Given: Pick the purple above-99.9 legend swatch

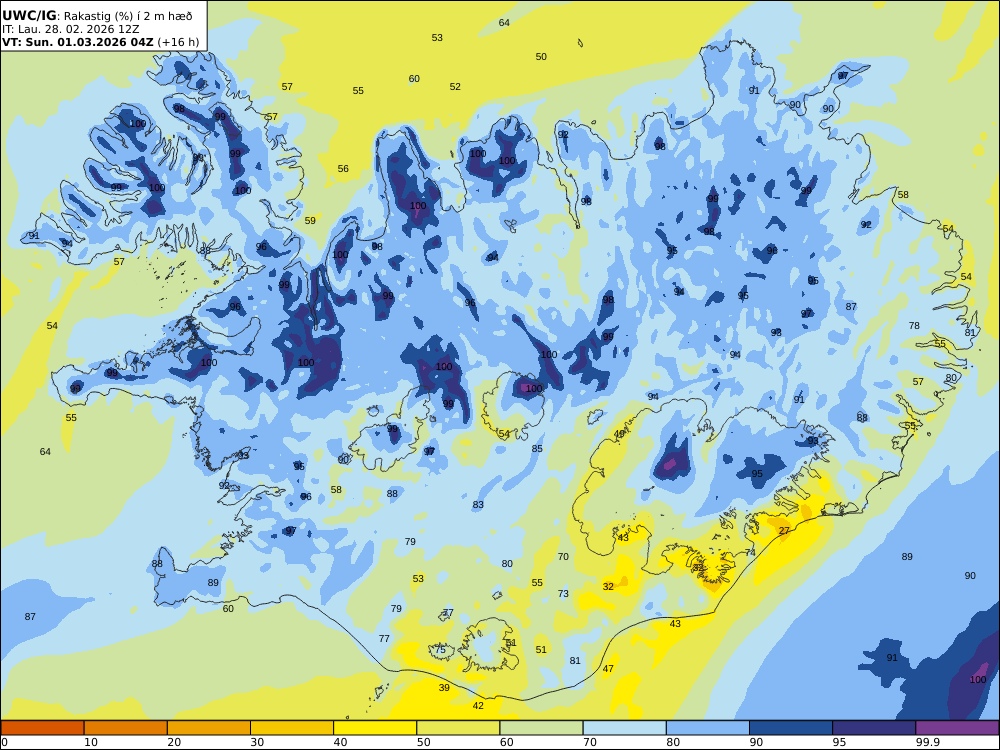Looking at the screenshot, I should pos(957,728).
